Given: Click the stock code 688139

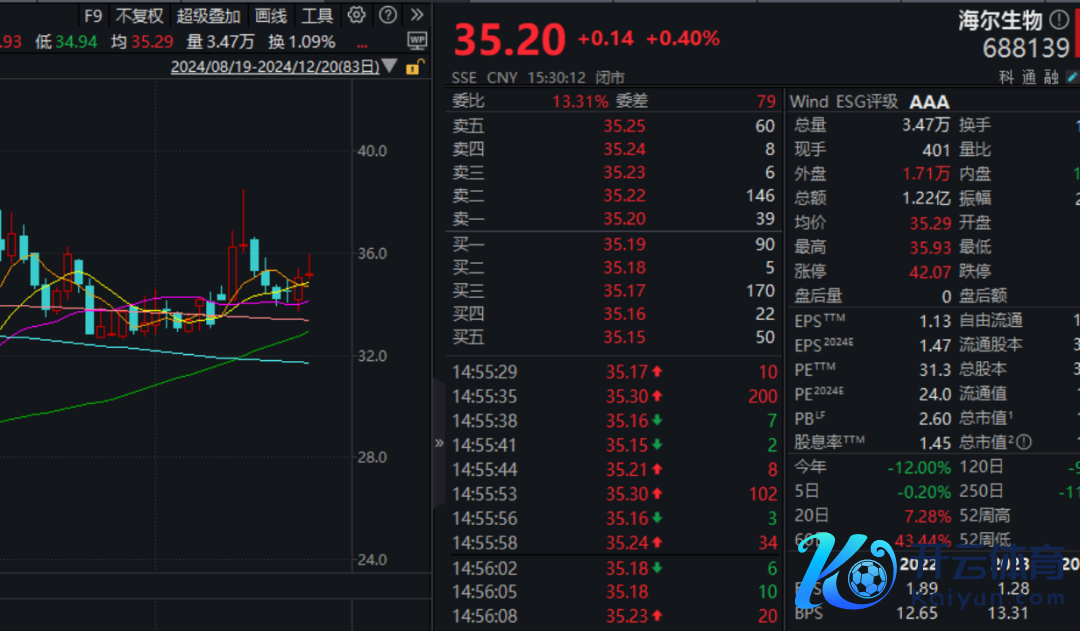Looking at the screenshot, I should click(1026, 47).
